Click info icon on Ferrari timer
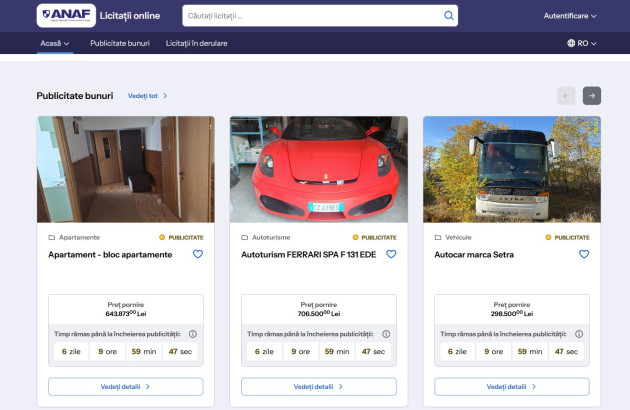 386,334
